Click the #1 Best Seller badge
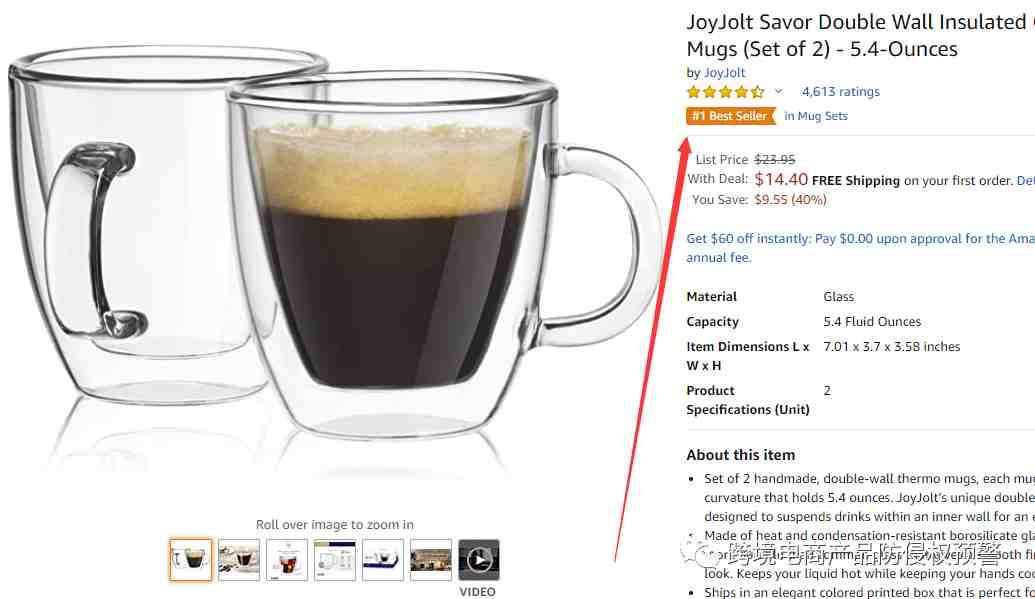The width and height of the screenshot is (1035, 599). [731, 116]
